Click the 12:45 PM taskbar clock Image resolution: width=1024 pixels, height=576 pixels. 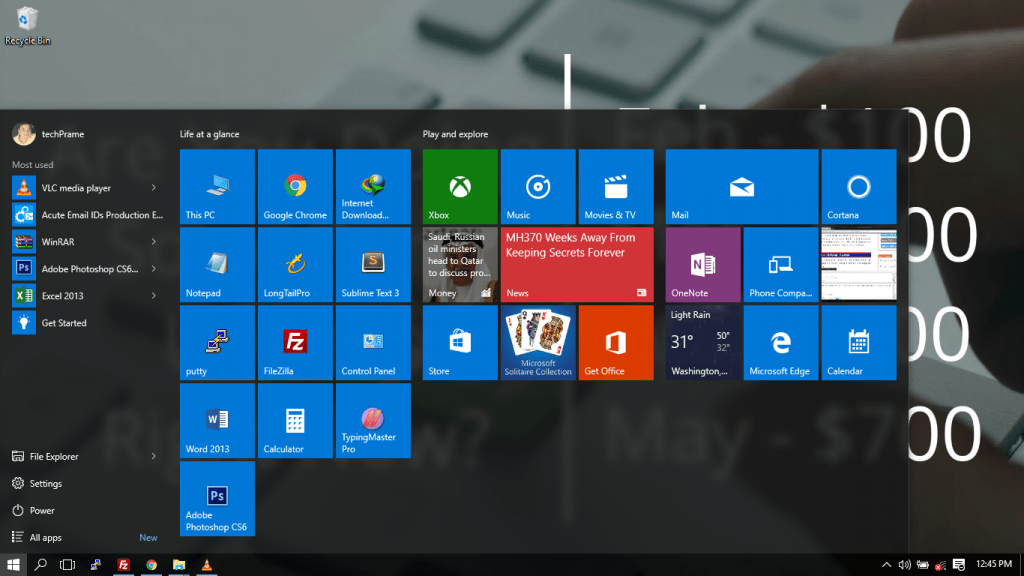pos(993,564)
